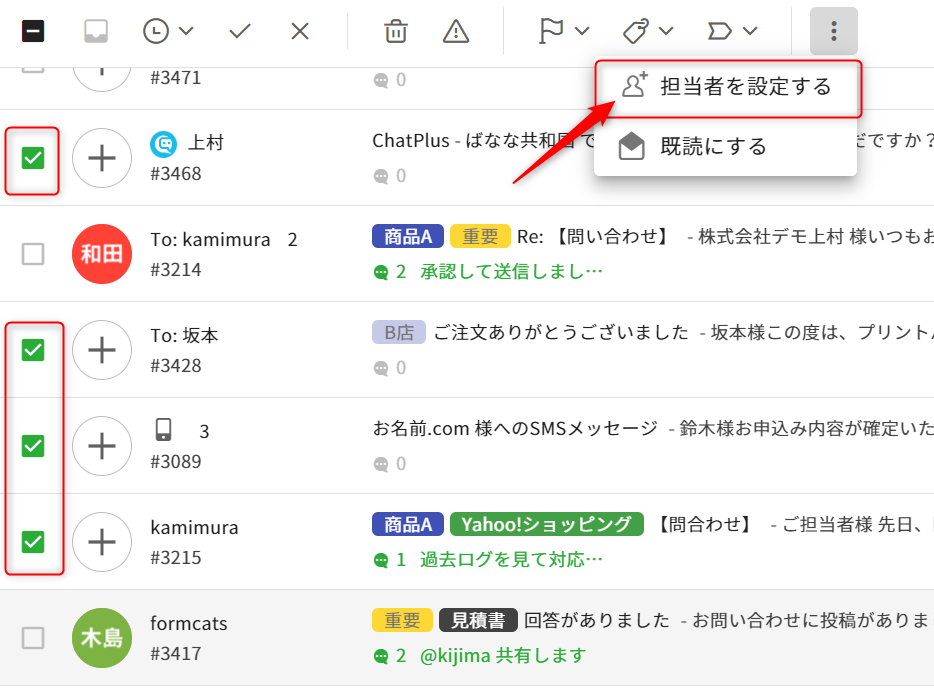Image resolution: width=934 pixels, height=688 pixels.
Task: Click the checkmark mark-done icon
Action: pyautogui.click(x=240, y=31)
